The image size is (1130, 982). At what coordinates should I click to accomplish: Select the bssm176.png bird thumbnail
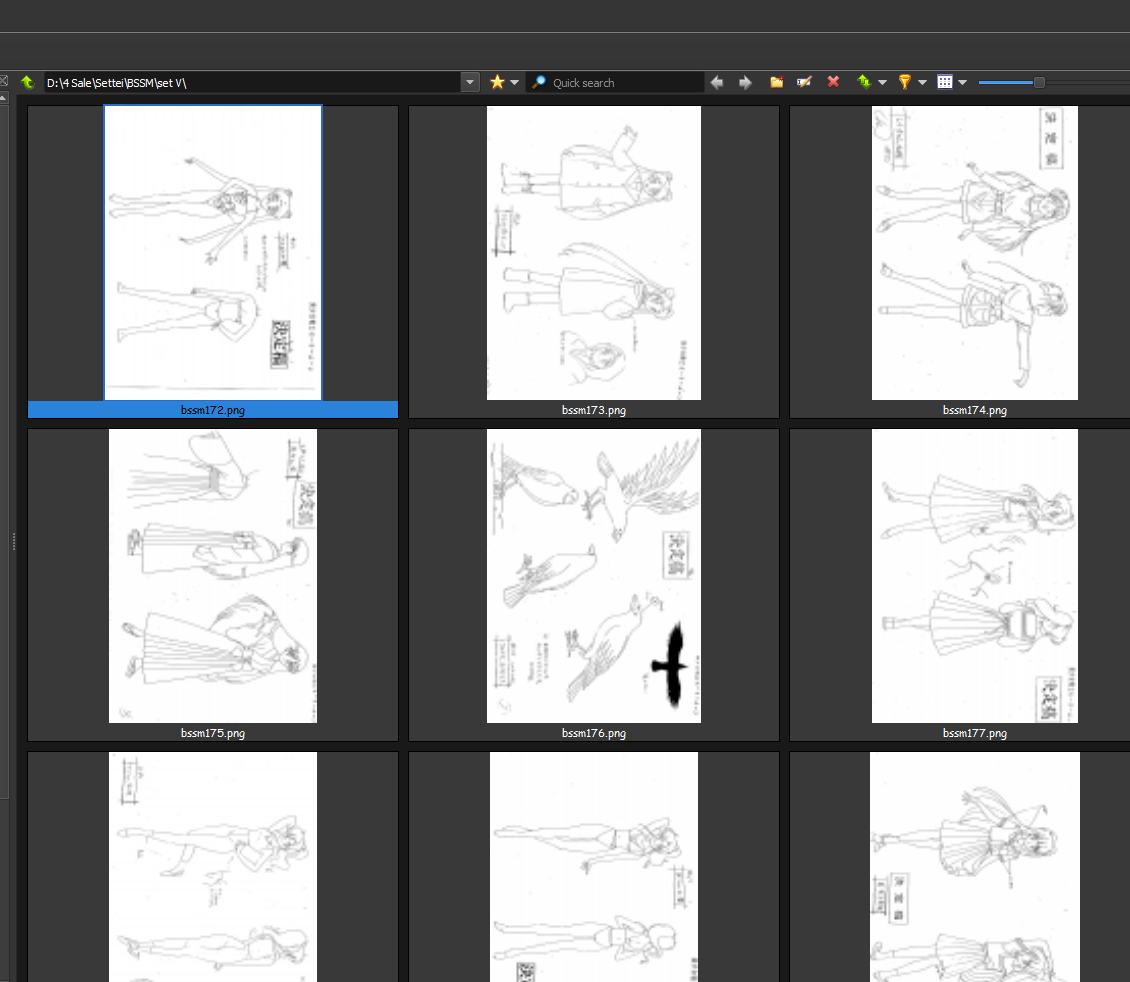click(593, 576)
